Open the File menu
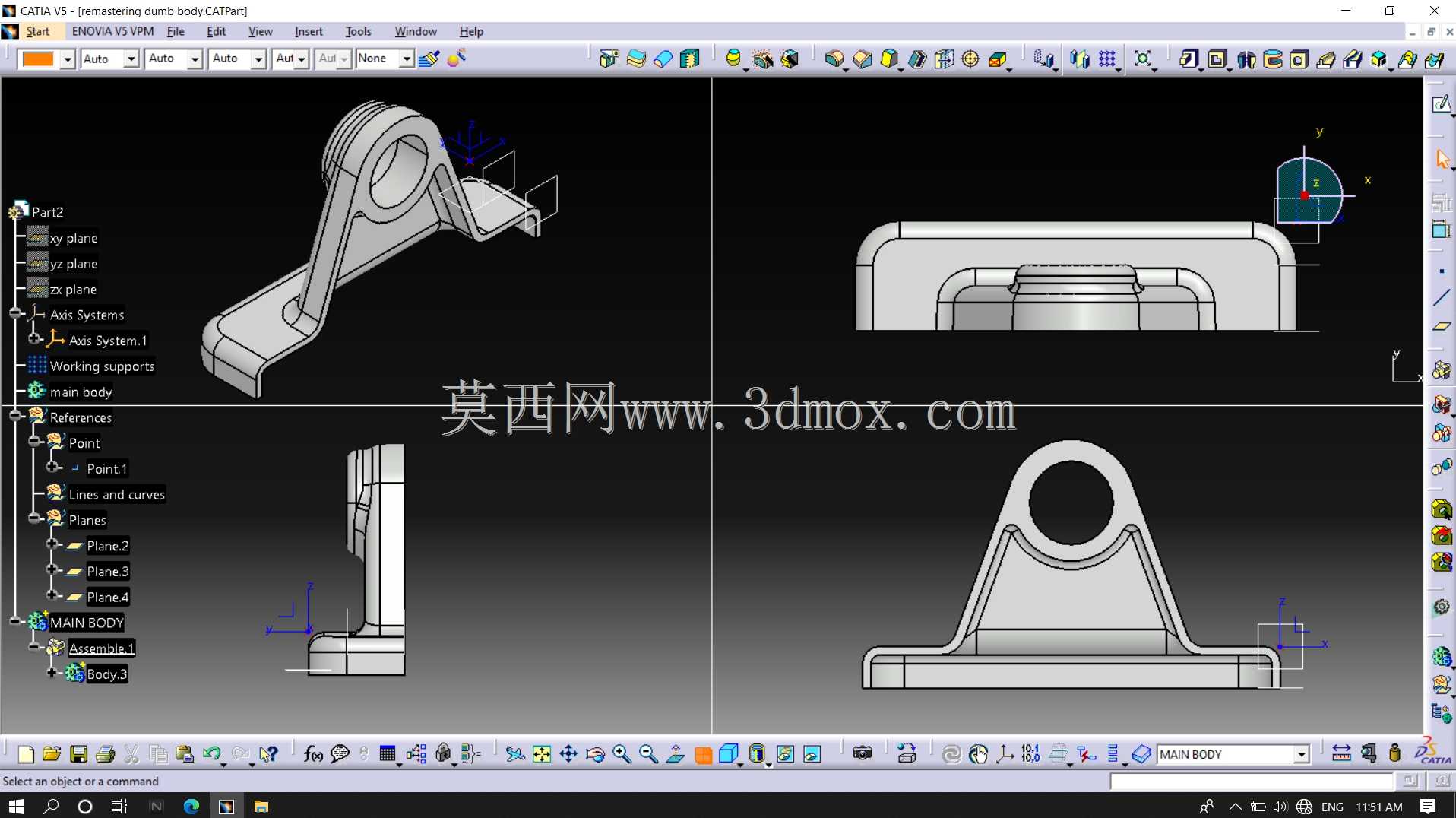The height and width of the screenshot is (818, 1456). pos(176,31)
